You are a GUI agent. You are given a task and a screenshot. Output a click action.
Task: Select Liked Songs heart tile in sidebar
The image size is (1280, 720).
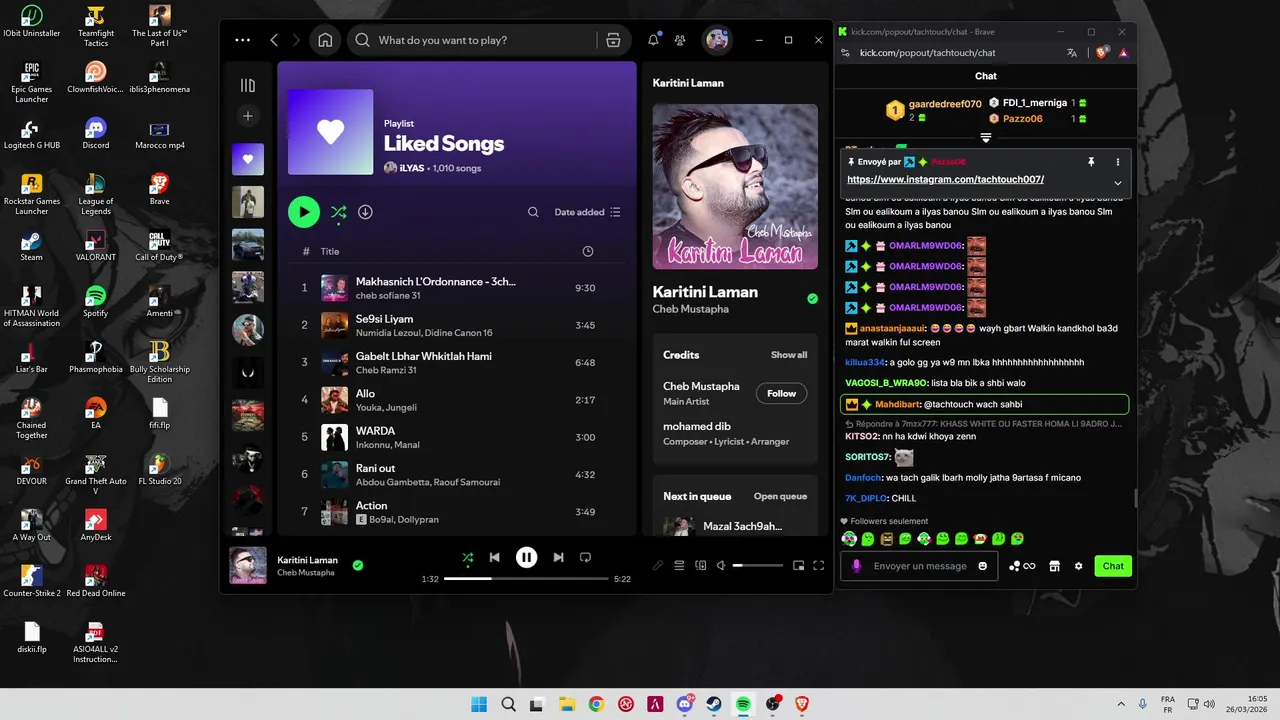pos(248,159)
